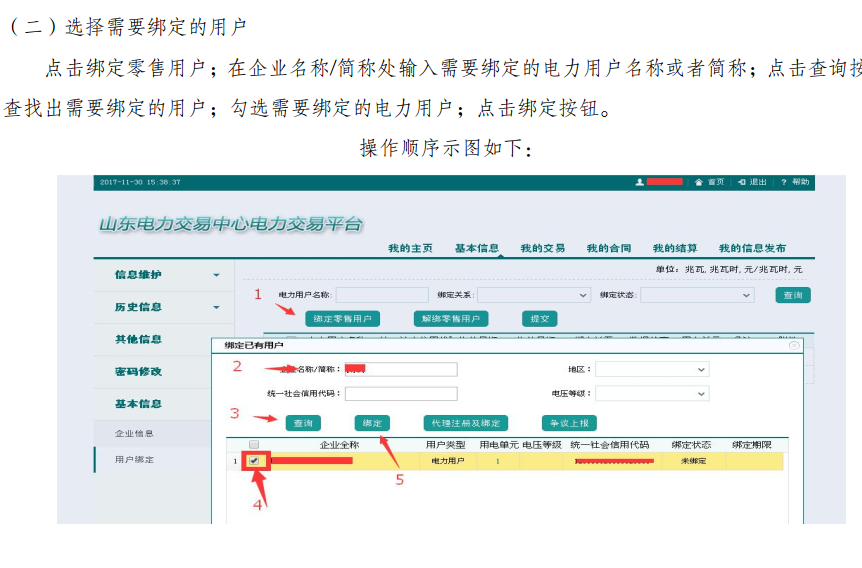Click the 绑定零售用户 button
The width and height of the screenshot is (862, 568).
(x=342, y=319)
